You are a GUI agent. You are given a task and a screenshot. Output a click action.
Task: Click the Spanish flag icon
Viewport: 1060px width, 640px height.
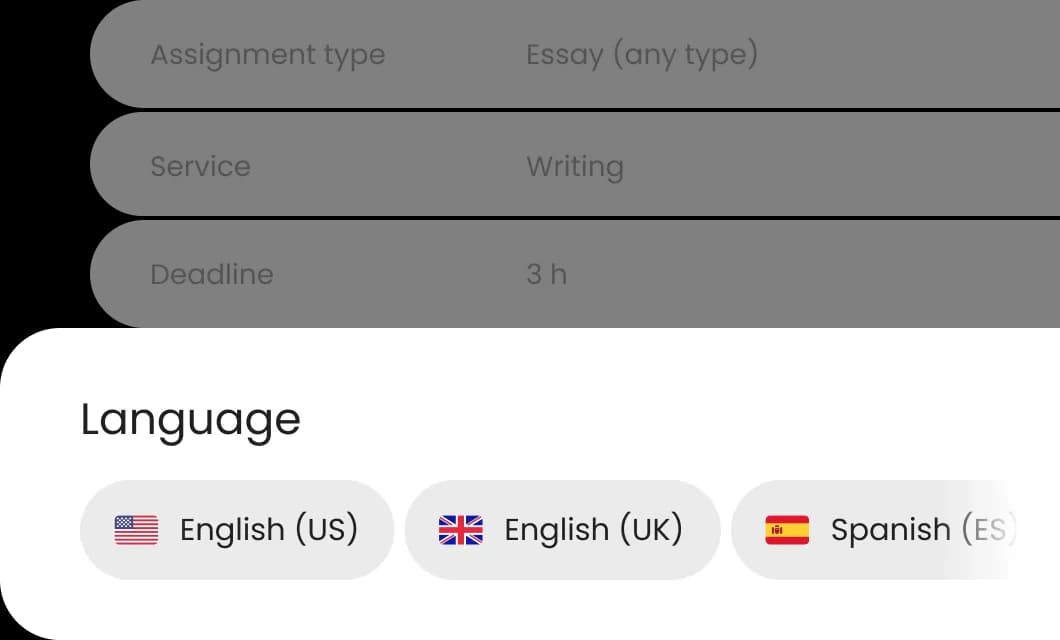[787, 530]
